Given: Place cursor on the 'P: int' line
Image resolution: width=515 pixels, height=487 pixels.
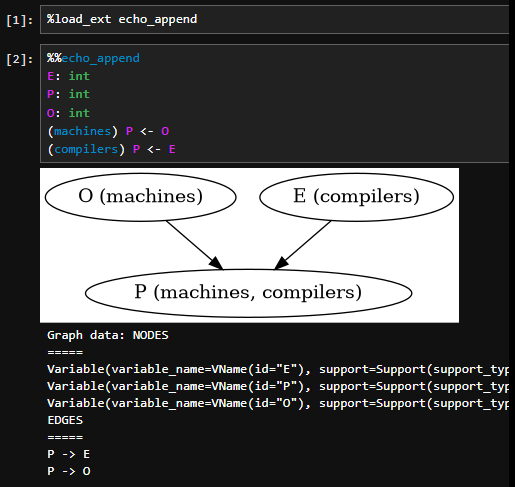Looking at the screenshot, I should point(68,94).
